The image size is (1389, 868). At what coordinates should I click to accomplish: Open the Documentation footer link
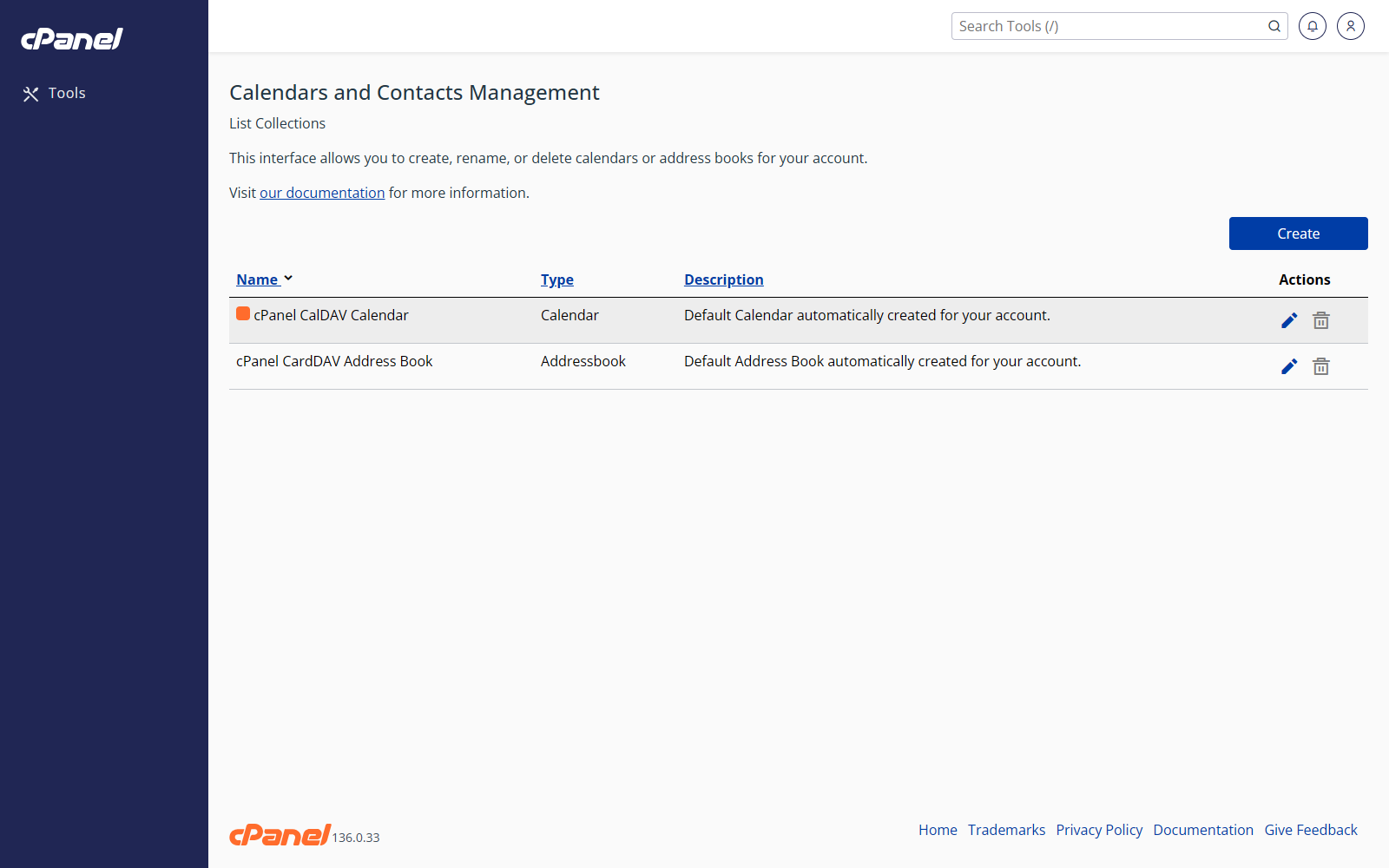click(1203, 830)
